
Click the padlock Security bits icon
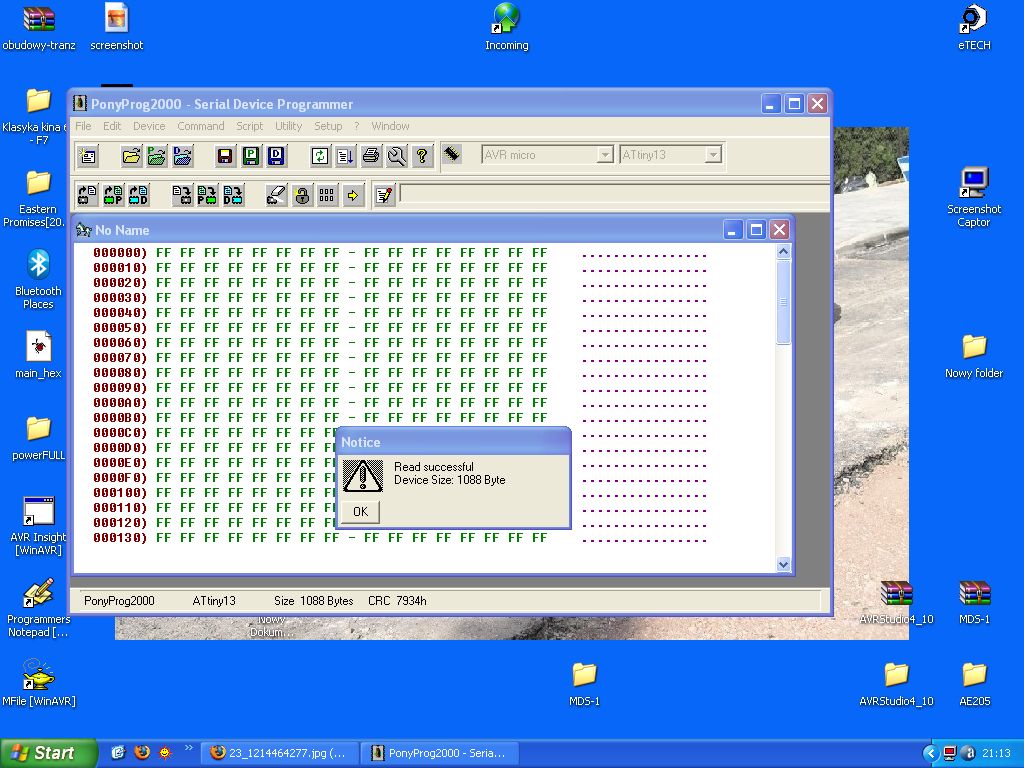tap(302, 195)
